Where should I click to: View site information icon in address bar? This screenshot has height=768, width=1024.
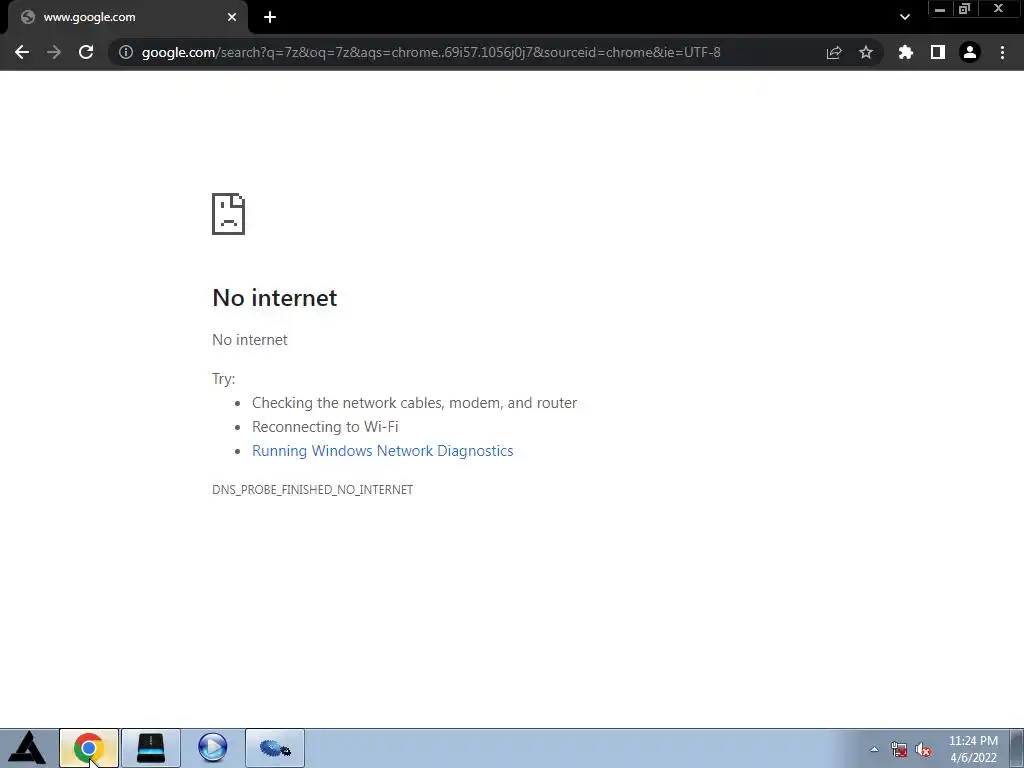click(x=126, y=52)
